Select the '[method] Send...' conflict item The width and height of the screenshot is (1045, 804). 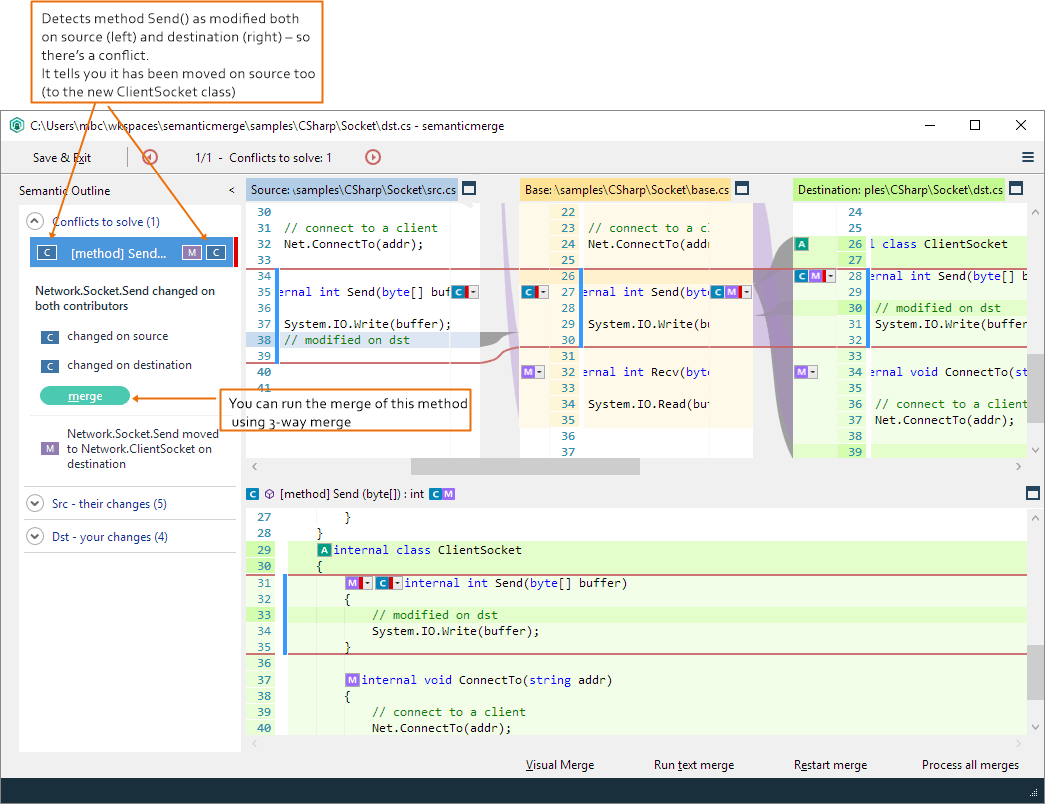point(132,253)
